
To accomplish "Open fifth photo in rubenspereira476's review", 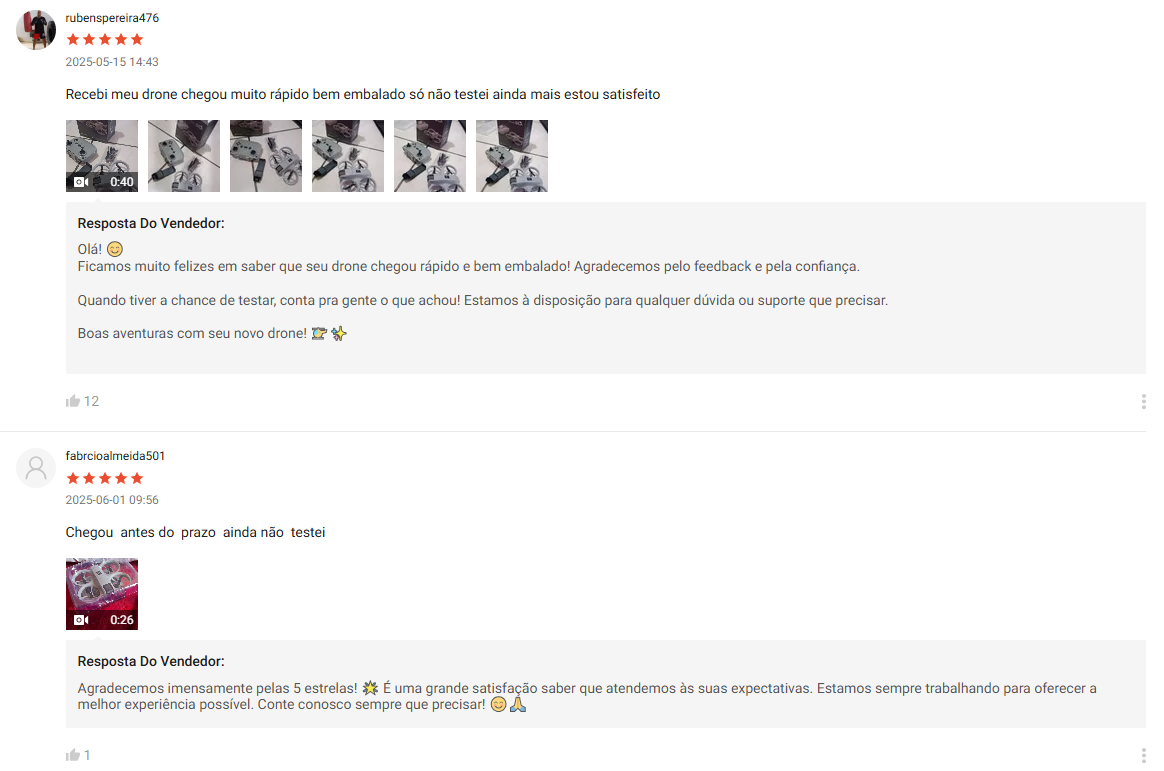I will click(430, 156).
